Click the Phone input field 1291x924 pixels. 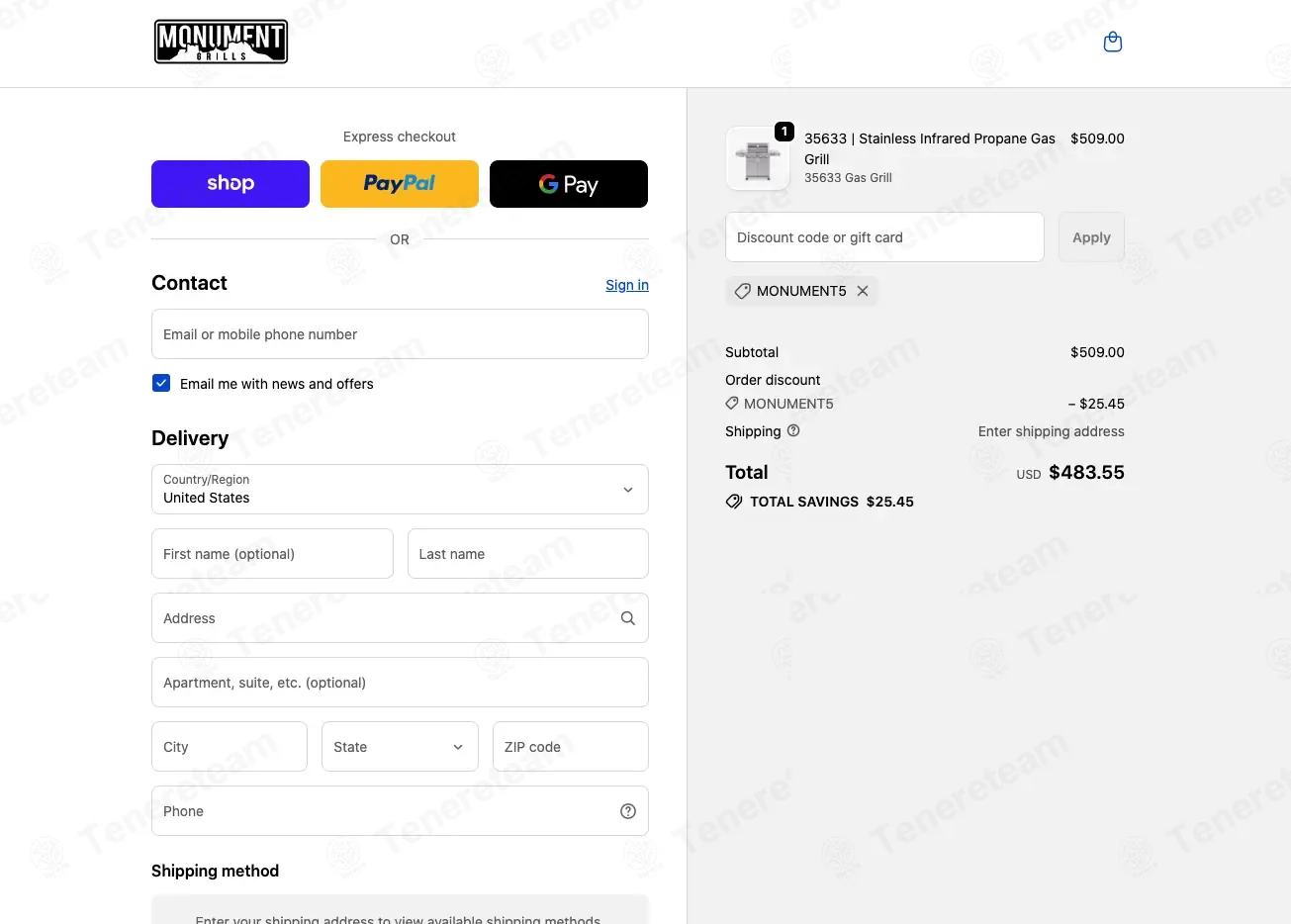(x=400, y=811)
